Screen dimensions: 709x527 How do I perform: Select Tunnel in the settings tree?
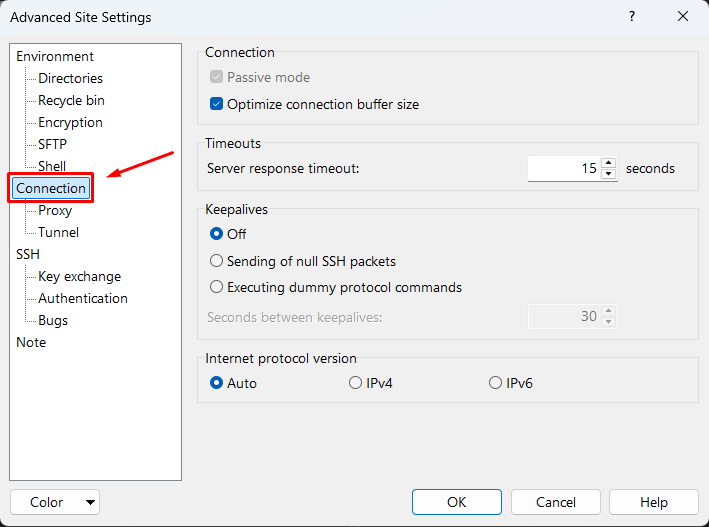click(58, 232)
